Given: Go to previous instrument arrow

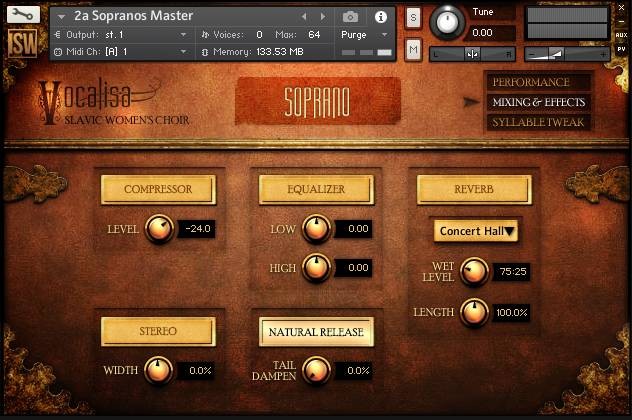Looking at the screenshot, I should [304, 17].
